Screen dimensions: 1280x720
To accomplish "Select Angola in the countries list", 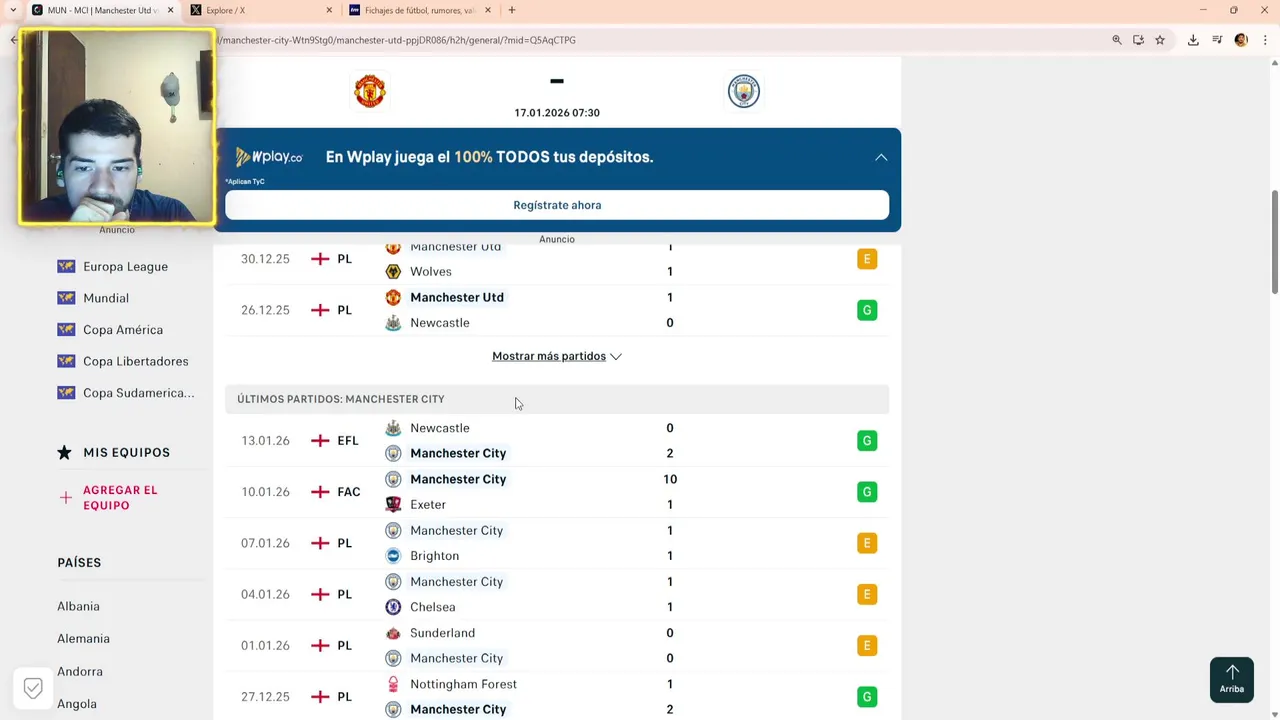I will 77,704.
